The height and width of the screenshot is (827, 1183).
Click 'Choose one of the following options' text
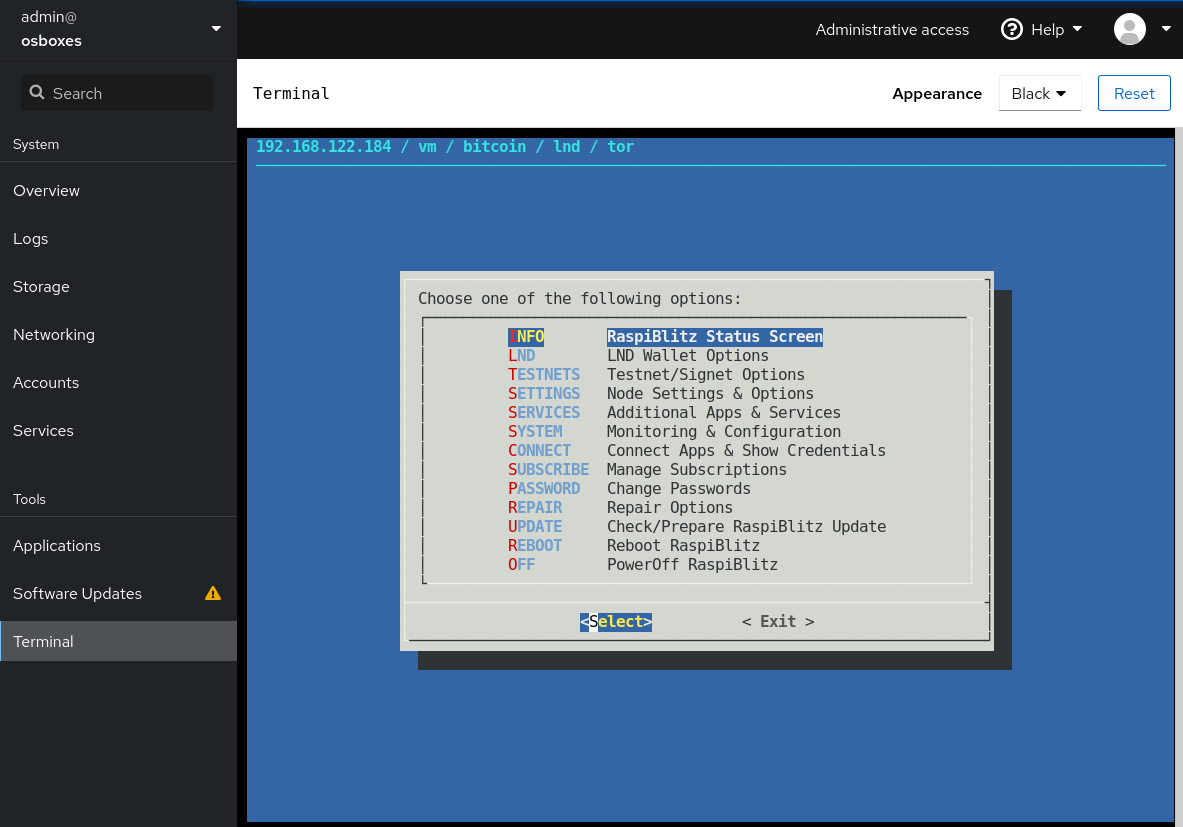click(579, 298)
